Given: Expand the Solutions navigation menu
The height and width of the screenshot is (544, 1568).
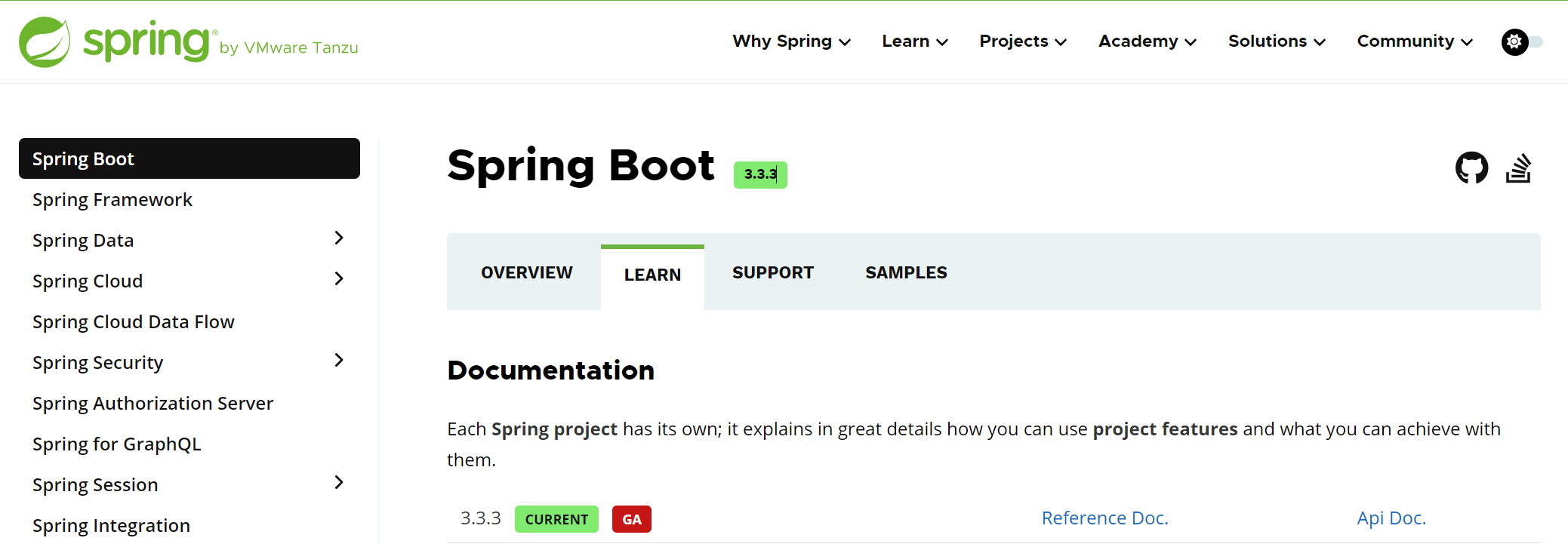Looking at the screenshot, I should 1277,41.
